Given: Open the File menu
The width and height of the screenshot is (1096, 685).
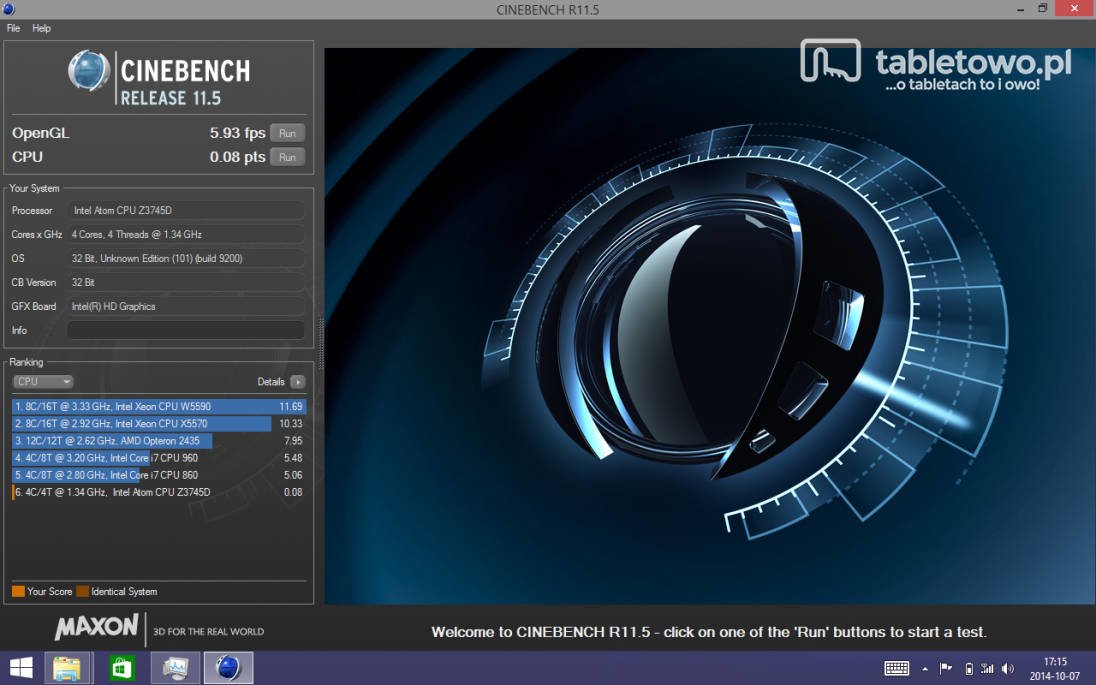Looking at the screenshot, I should click(x=13, y=28).
